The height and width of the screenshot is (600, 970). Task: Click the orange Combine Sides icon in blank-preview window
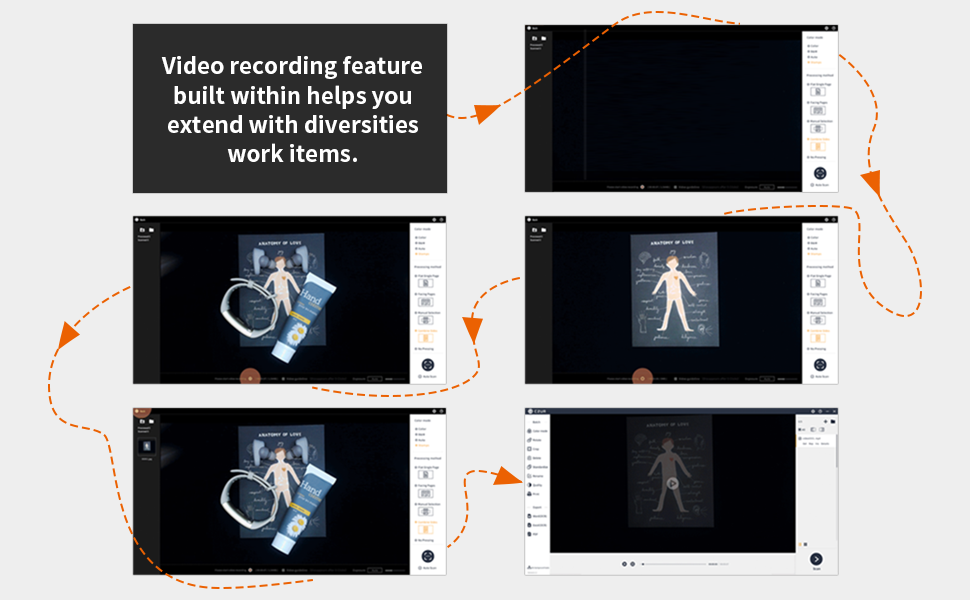(x=818, y=147)
